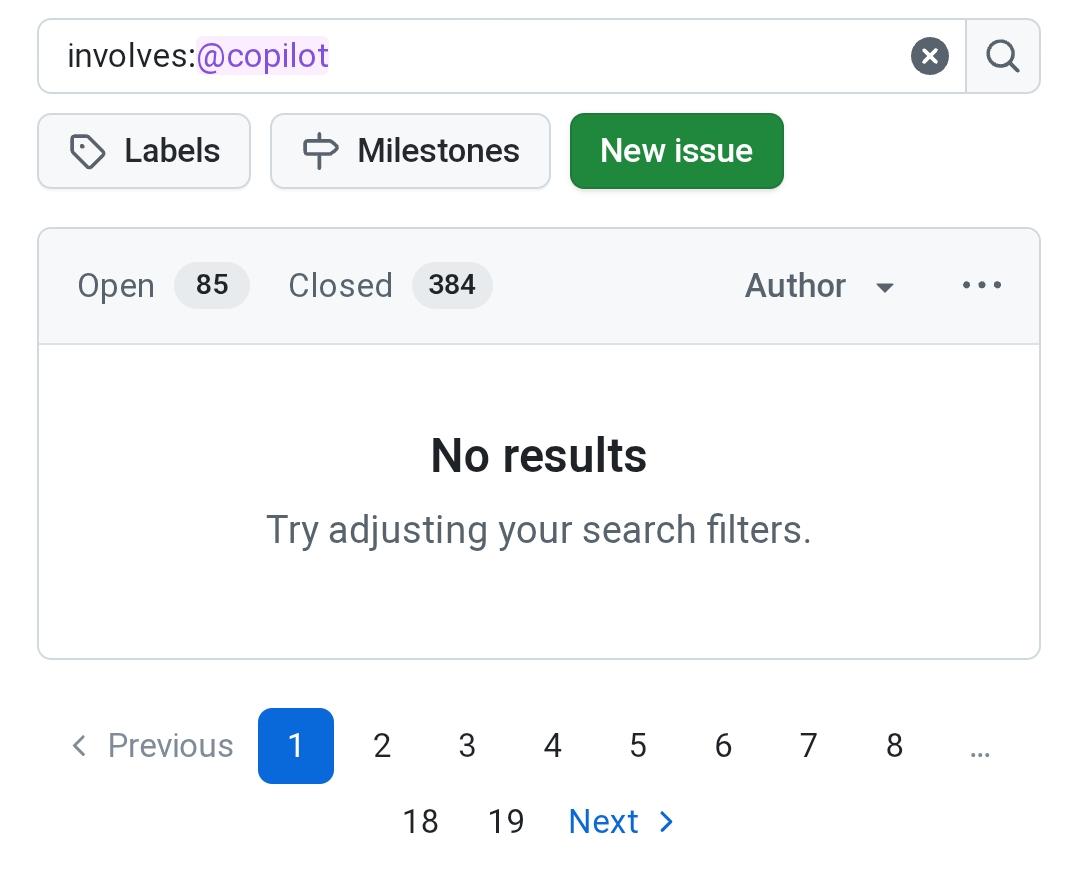1079x879 pixels.
Task: Click the tag icon on the Labels button
Action: pos(89,151)
